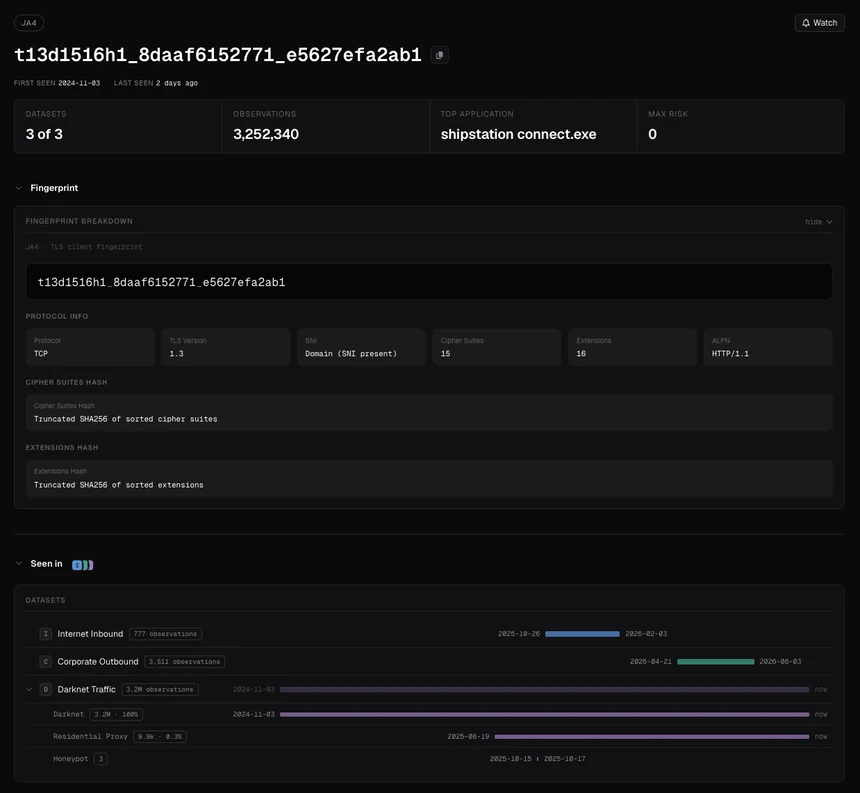Click the SNI Domain card
860x793 pixels.
(x=361, y=347)
